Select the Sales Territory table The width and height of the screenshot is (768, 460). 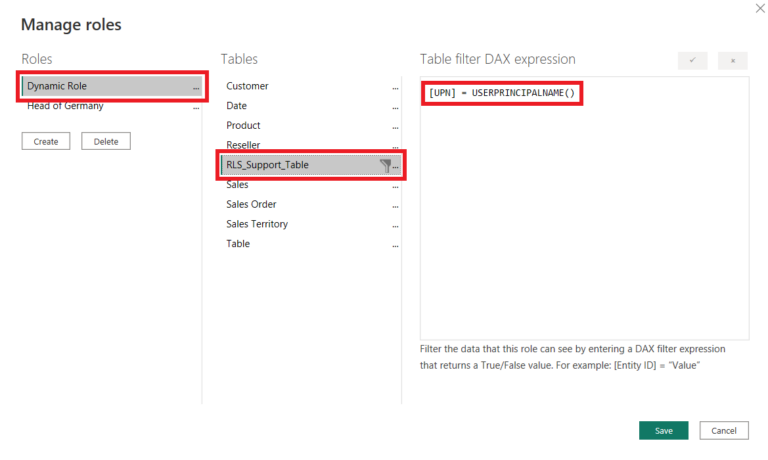coord(257,224)
